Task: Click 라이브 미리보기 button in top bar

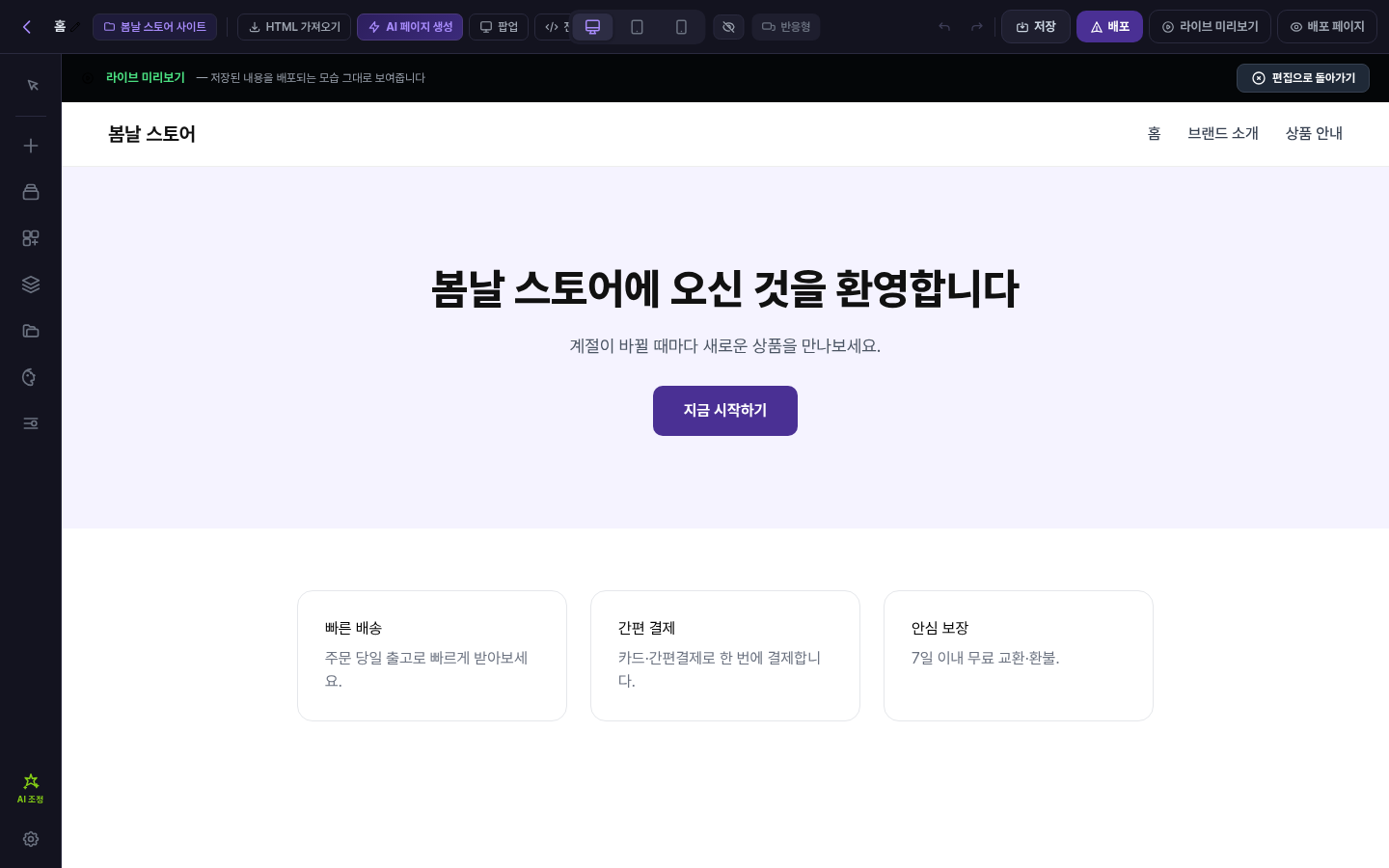Action: (1210, 27)
